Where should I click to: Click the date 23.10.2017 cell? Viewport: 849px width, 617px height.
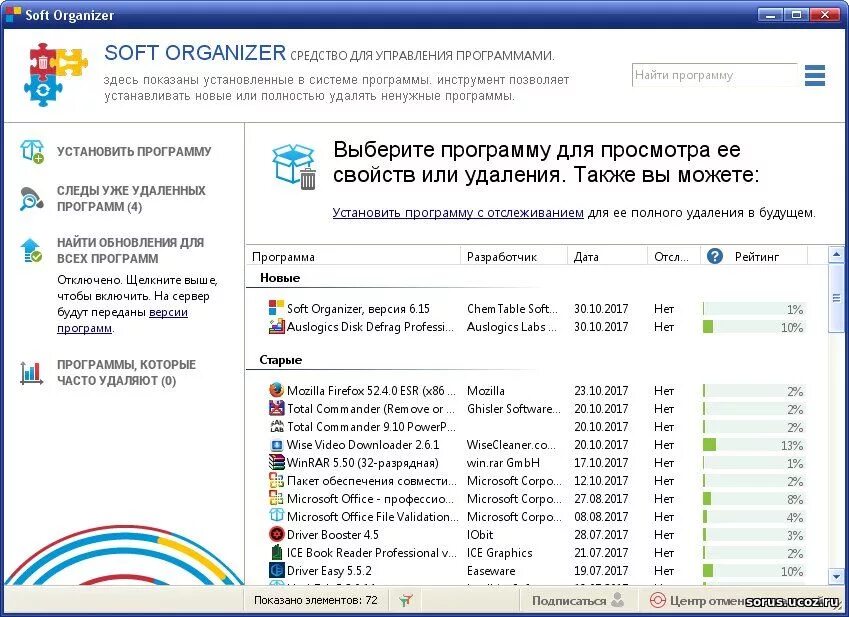[x=601, y=391]
